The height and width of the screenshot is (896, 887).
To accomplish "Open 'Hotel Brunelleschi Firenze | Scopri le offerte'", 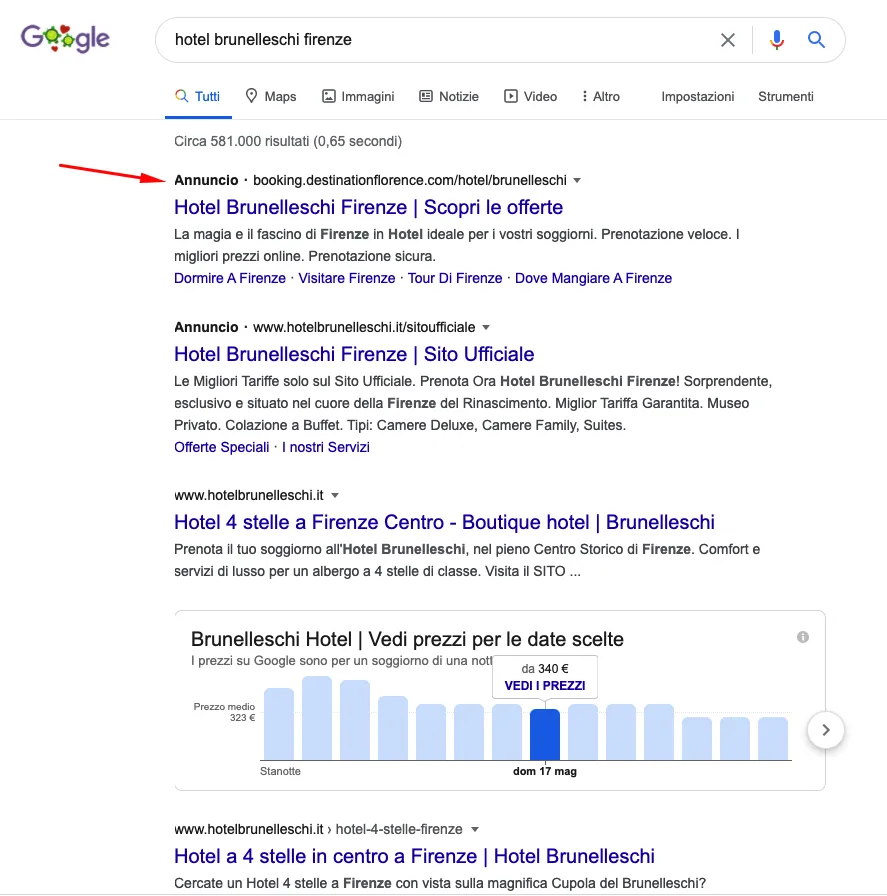I will [x=369, y=207].
